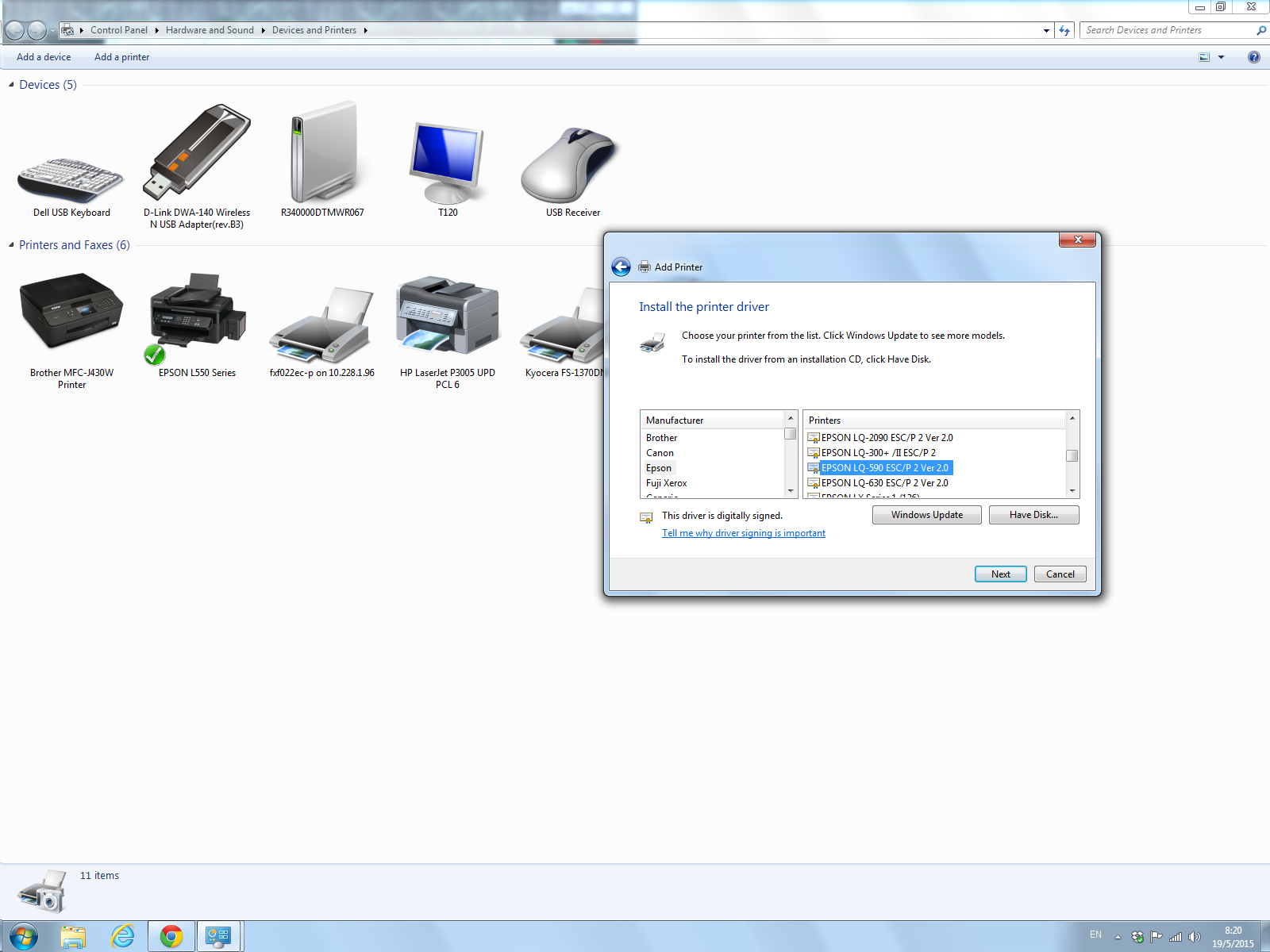Open the Windows Start menu

(22, 937)
